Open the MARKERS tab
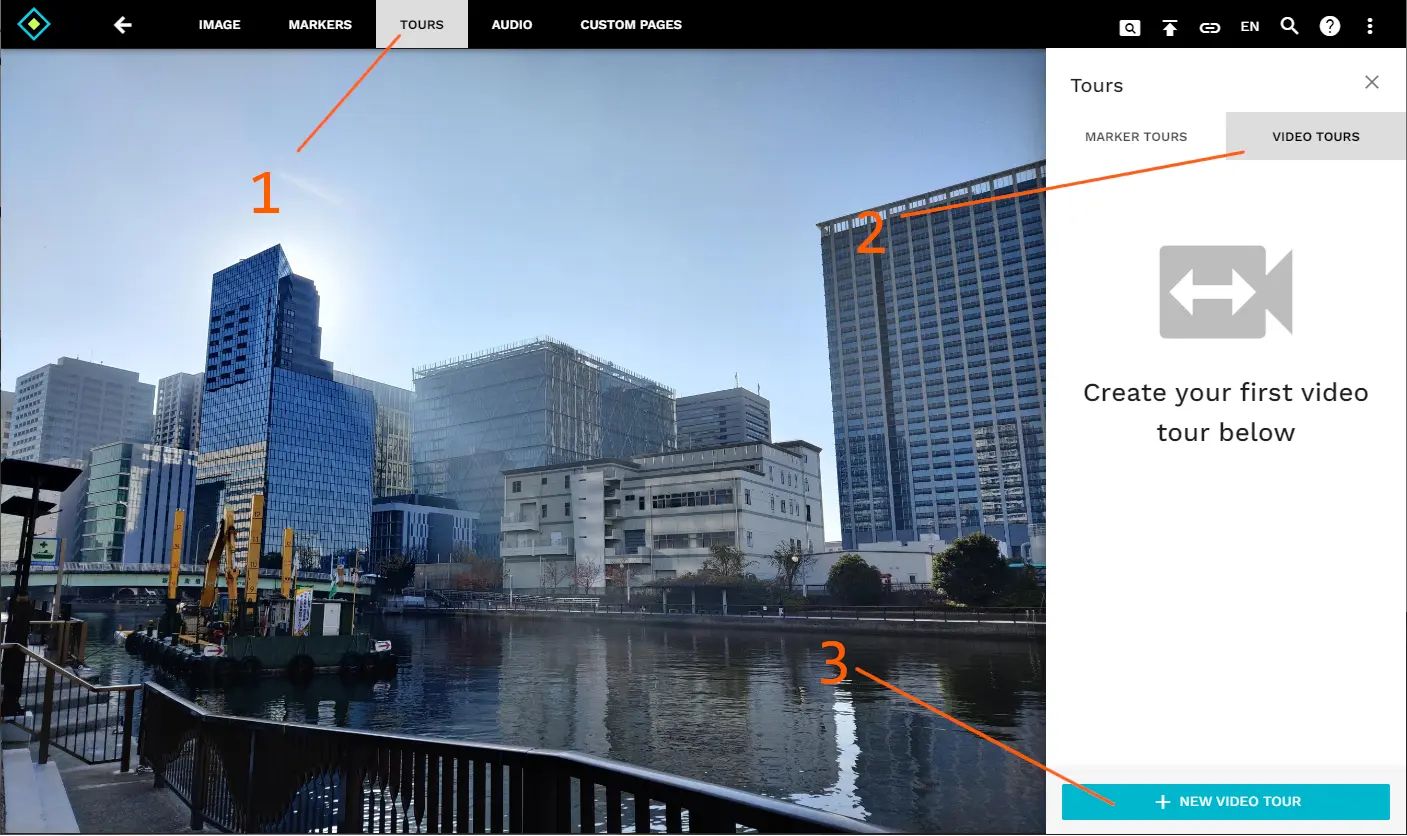Screen dimensions: 1407x836 tap(320, 24)
